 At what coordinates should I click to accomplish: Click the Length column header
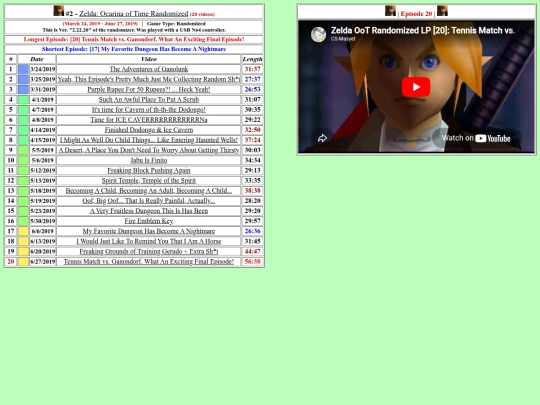(252, 59)
